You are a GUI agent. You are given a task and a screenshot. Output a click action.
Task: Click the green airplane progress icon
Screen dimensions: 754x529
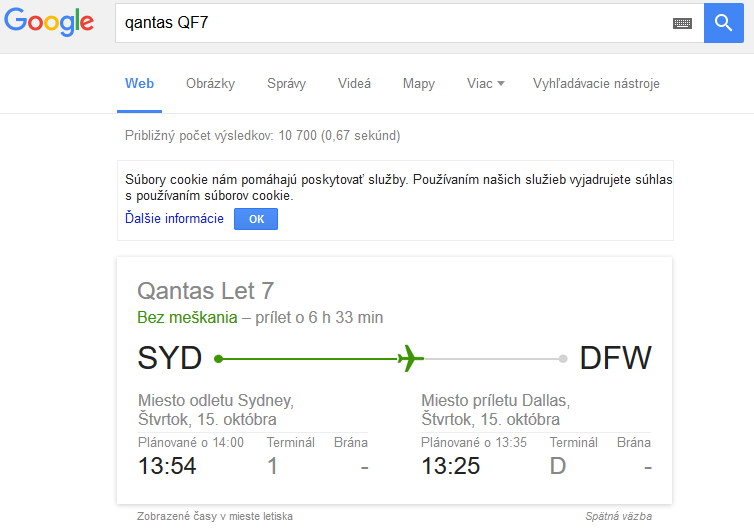pyautogui.click(x=411, y=358)
